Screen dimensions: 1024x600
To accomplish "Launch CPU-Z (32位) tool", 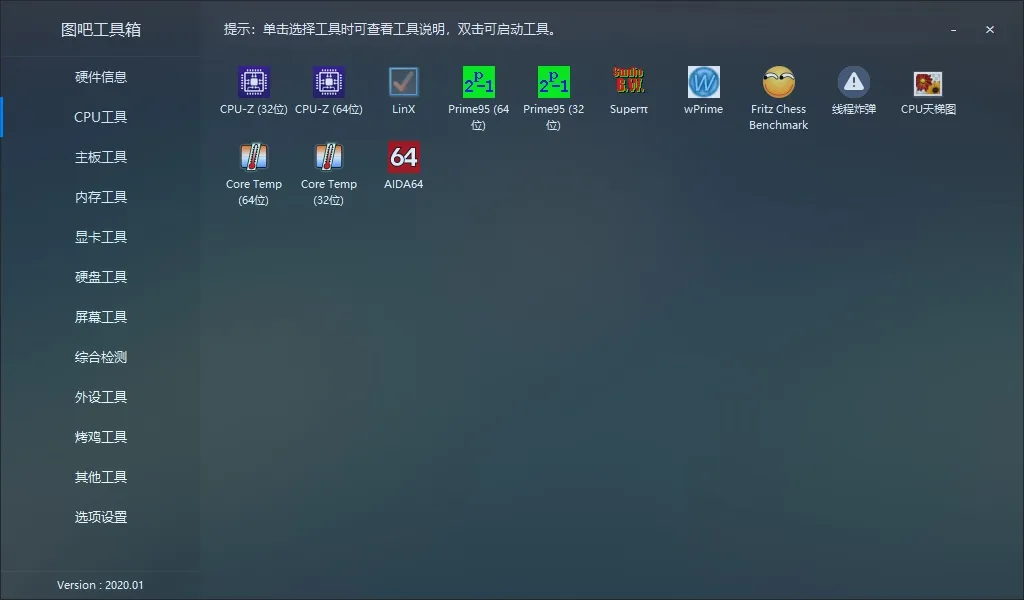I will tap(253, 85).
